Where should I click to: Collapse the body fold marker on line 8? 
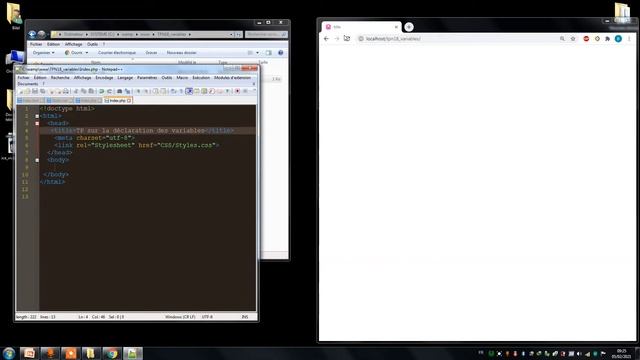coord(37,160)
